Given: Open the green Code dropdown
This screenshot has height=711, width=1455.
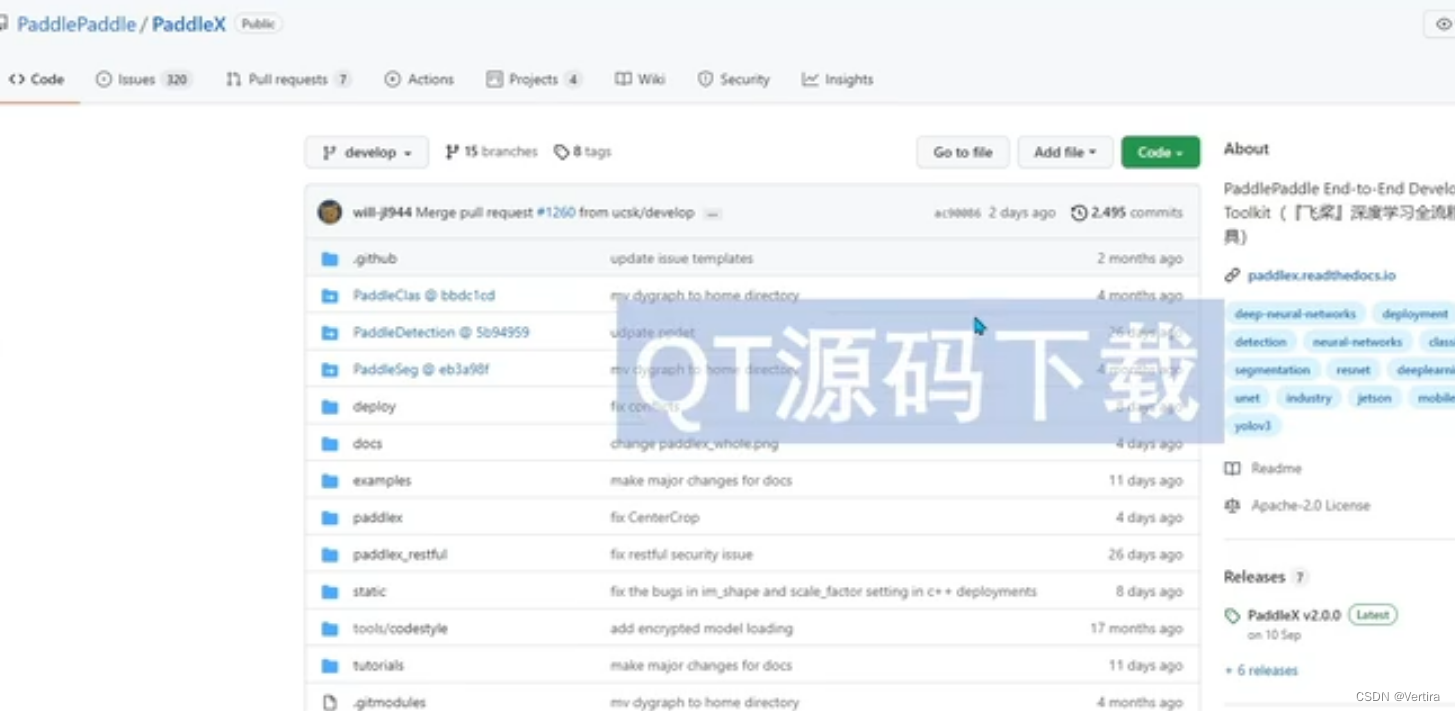Looking at the screenshot, I should (1161, 152).
